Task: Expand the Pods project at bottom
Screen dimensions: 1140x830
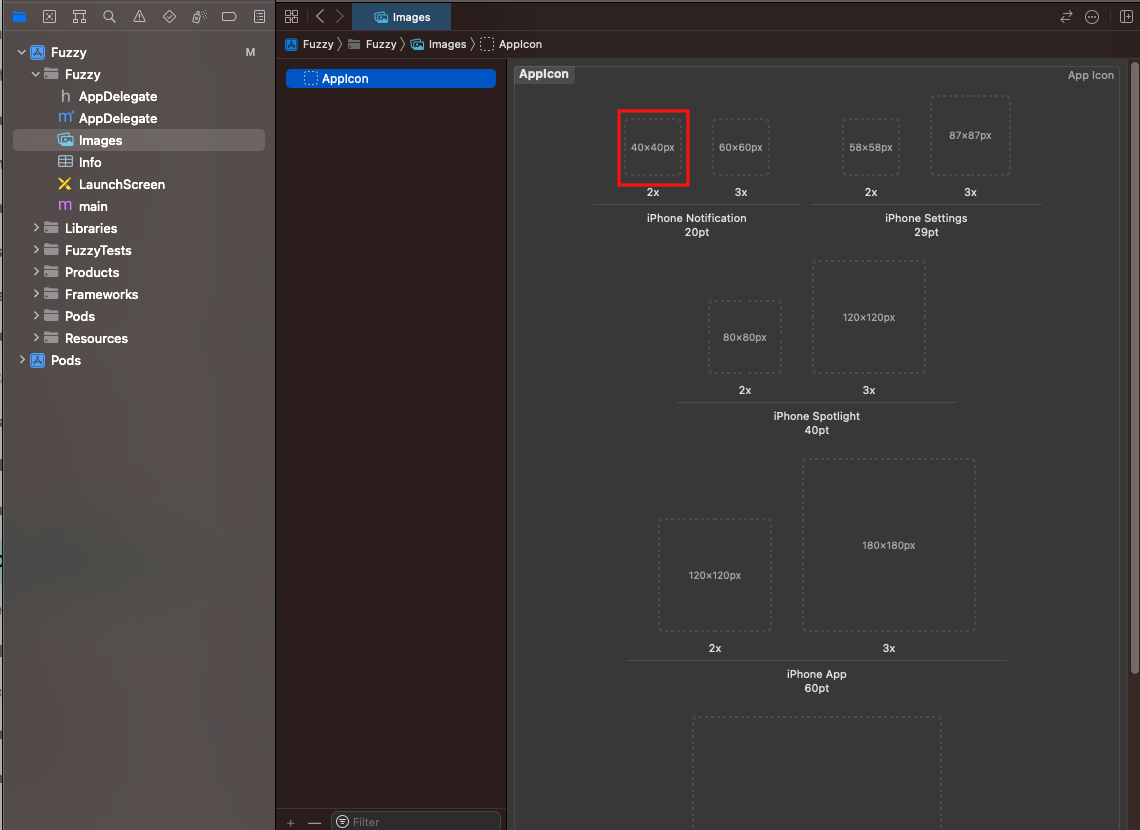Action: pos(22,360)
